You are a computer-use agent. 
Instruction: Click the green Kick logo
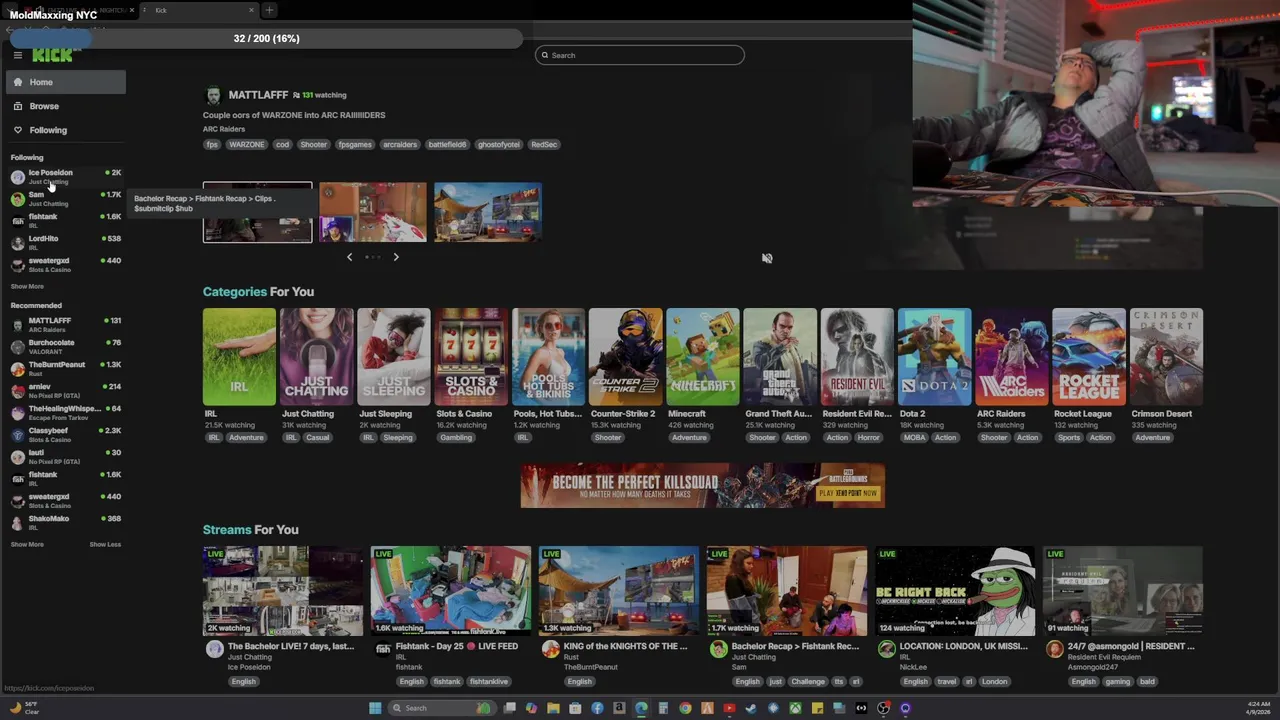52,55
